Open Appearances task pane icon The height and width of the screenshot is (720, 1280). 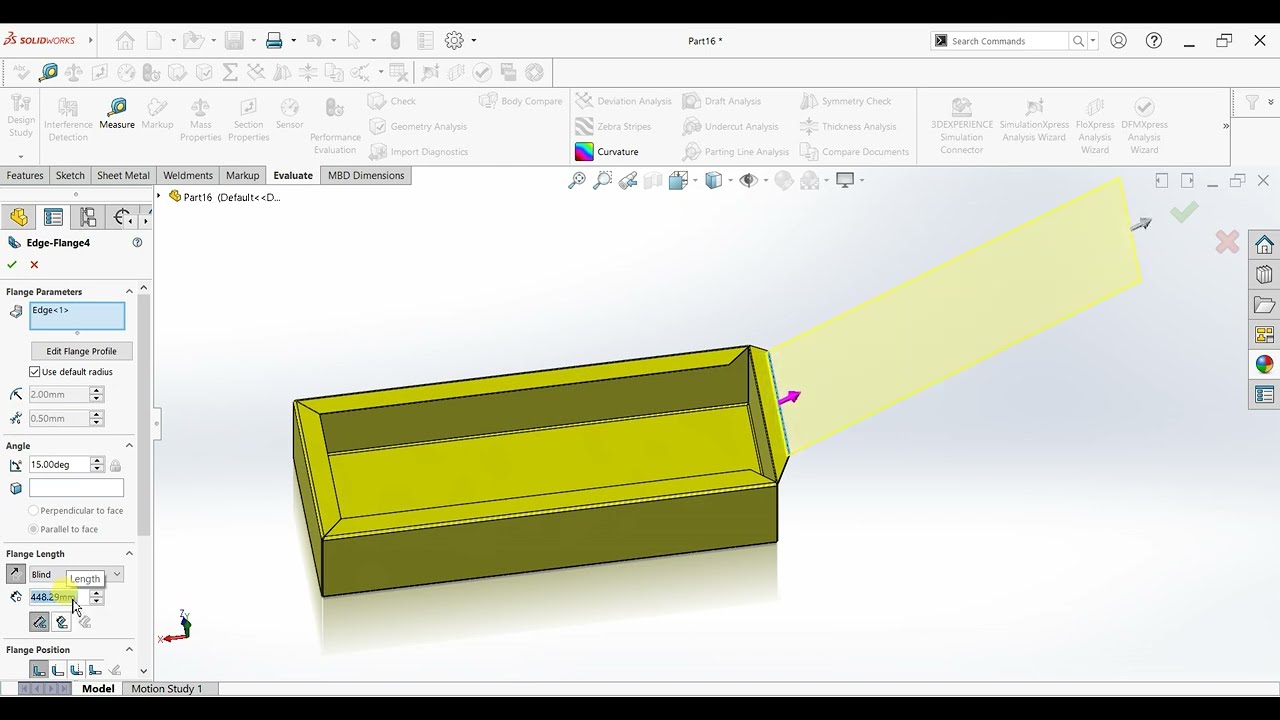[1264, 365]
